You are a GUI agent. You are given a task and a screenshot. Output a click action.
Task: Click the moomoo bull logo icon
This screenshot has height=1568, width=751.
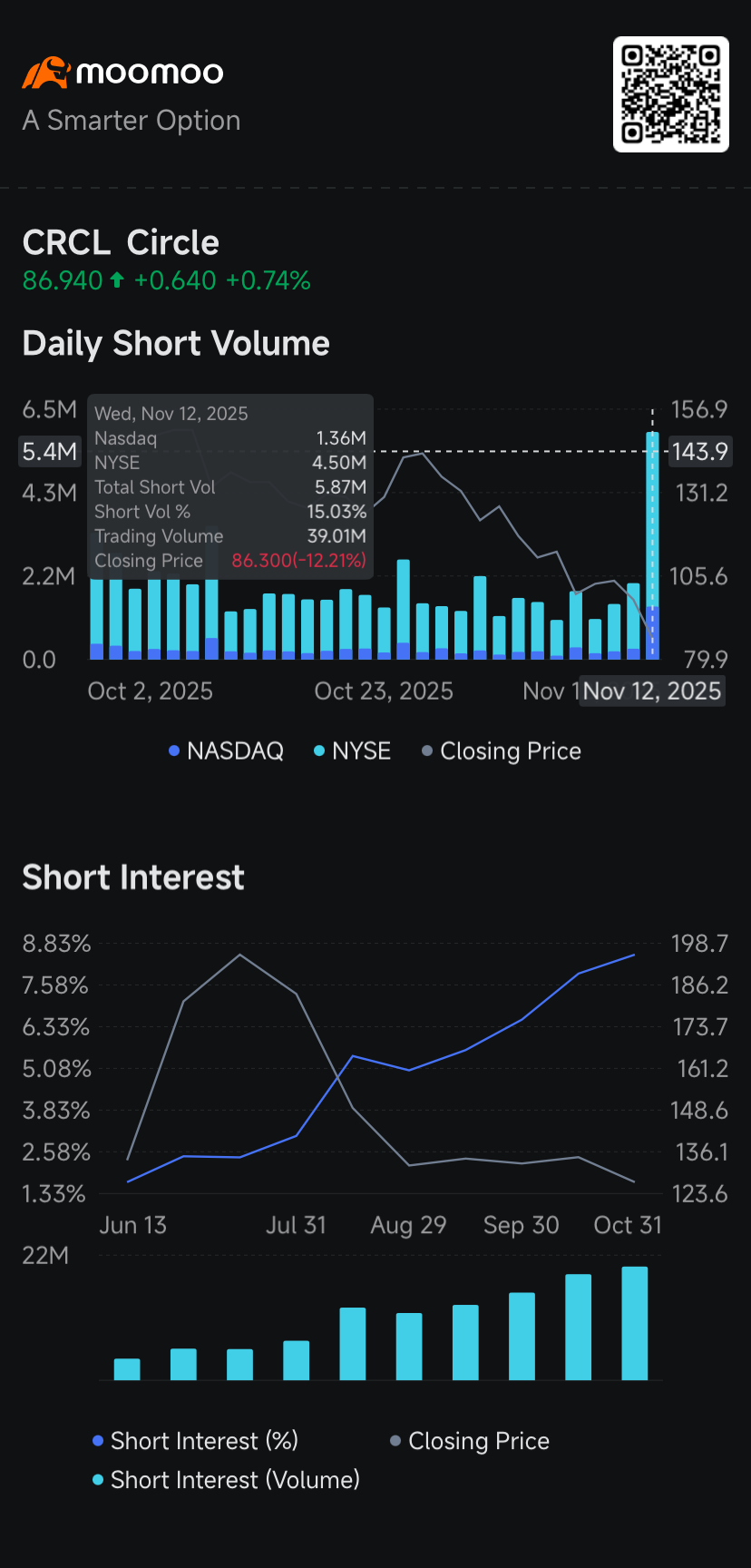pos(45,73)
